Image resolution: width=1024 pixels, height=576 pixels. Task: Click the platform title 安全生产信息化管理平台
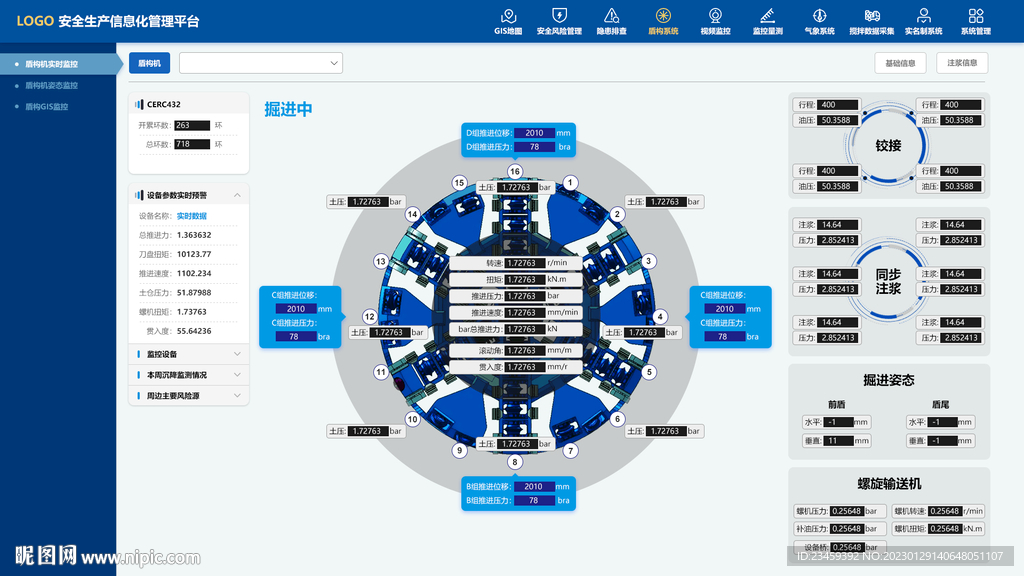[x=129, y=22]
